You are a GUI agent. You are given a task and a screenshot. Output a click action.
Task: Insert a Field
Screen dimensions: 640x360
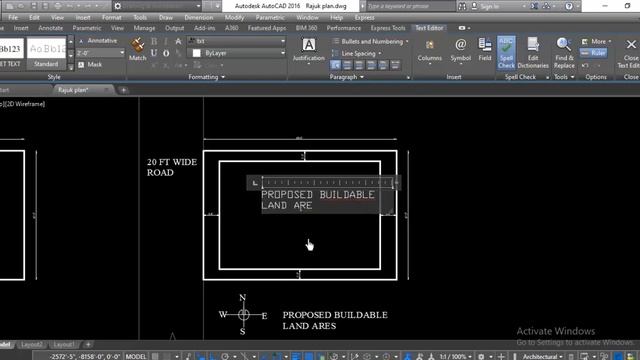(484, 50)
